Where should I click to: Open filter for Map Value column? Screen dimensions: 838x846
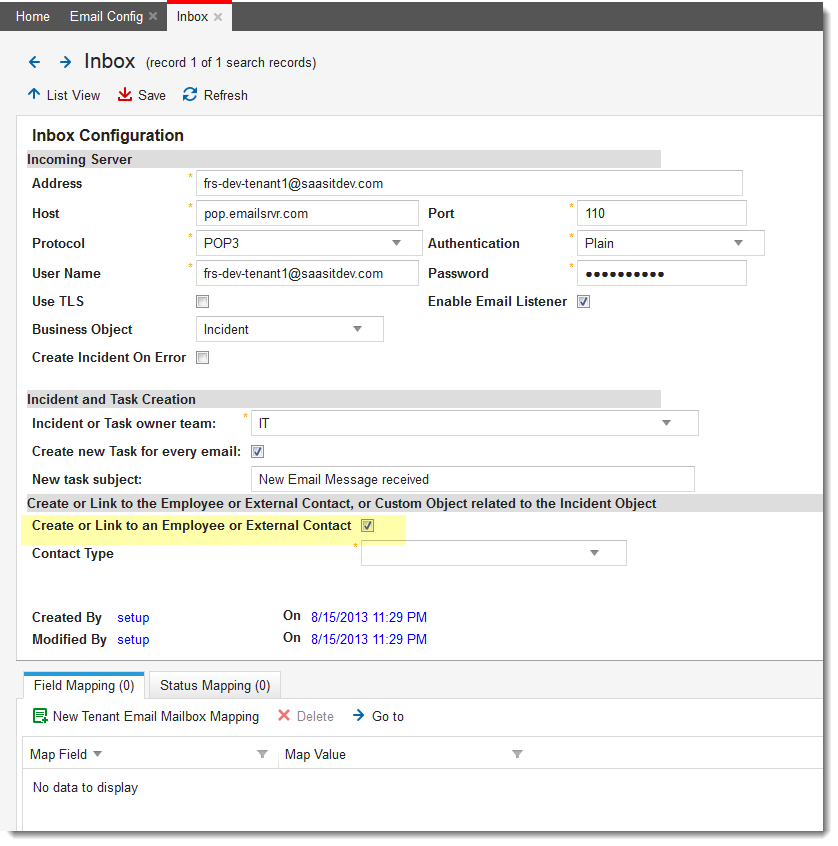point(517,754)
